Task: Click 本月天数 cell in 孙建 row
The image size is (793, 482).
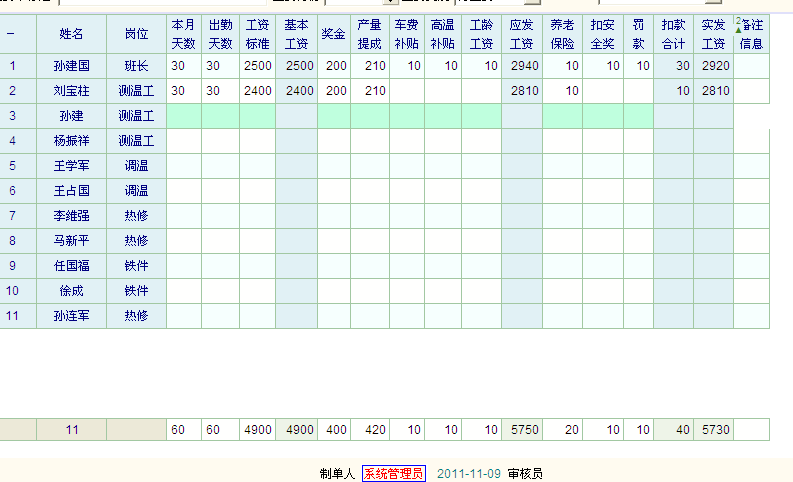Action: 183,116
